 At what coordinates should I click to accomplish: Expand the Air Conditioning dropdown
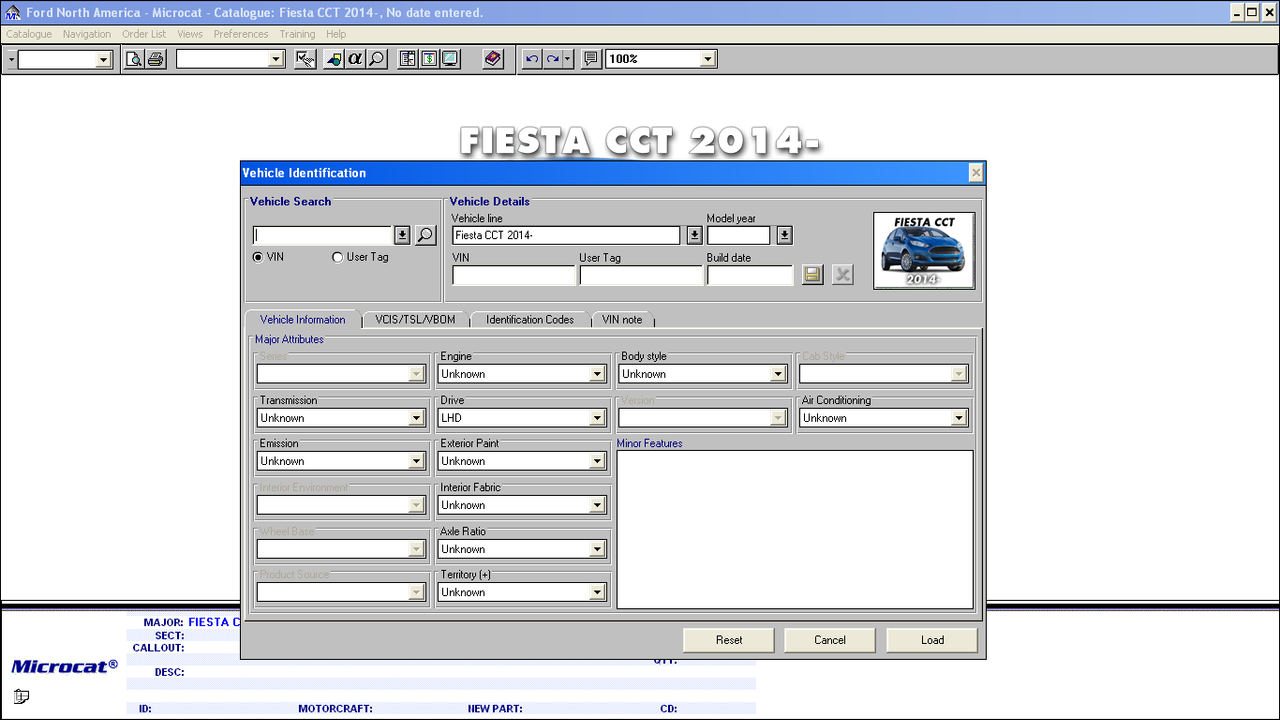click(x=959, y=418)
